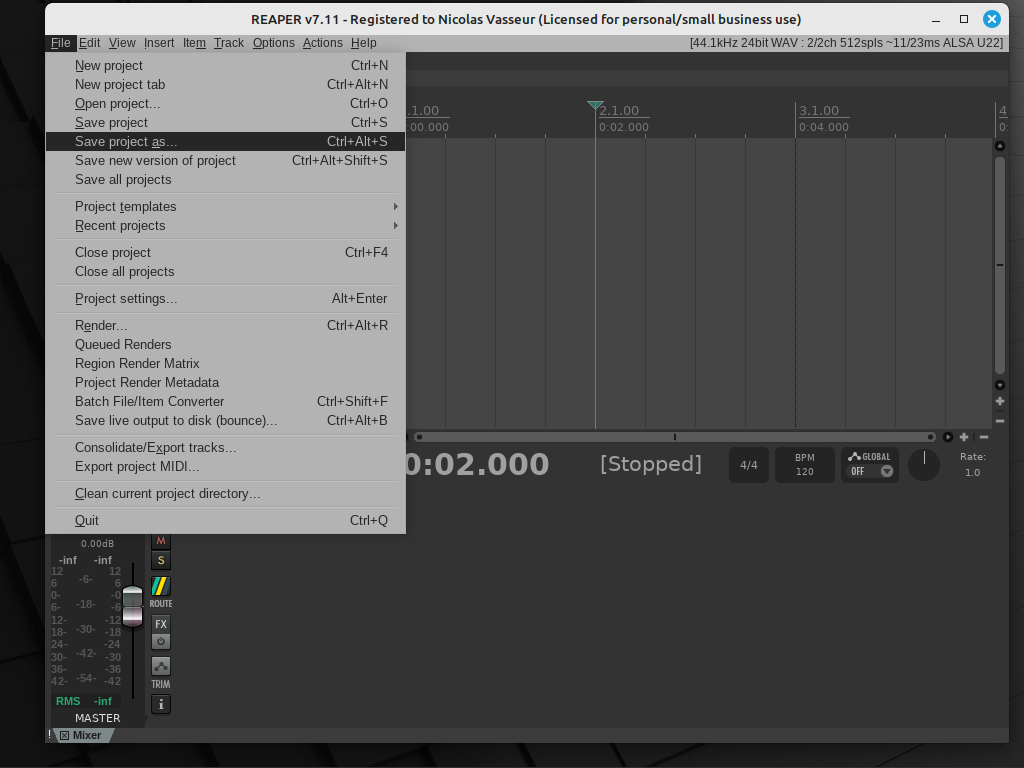This screenshot has width=1024, height=768.
Task: Switch to the Mixer tab
Action: point(86,735)
